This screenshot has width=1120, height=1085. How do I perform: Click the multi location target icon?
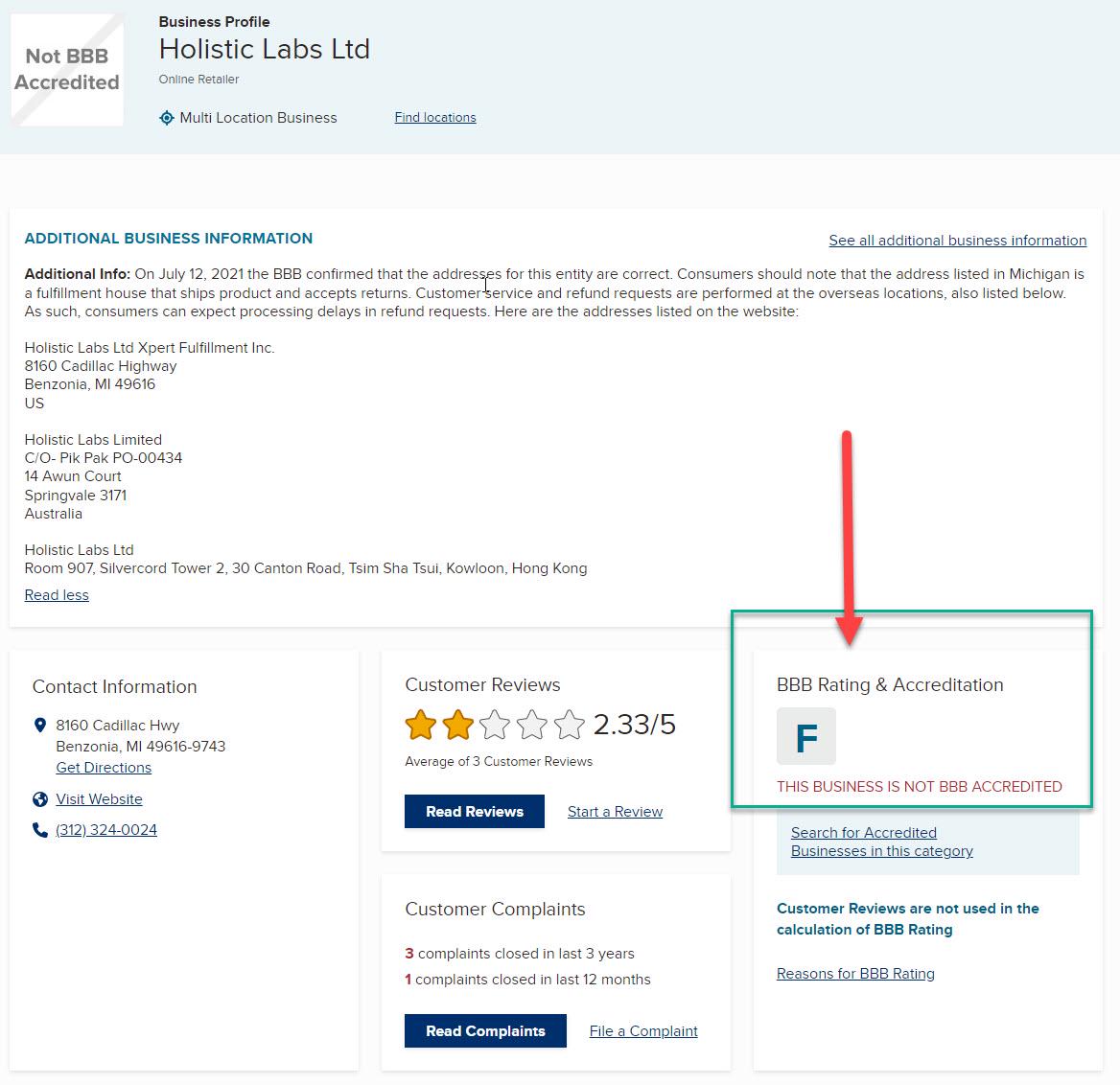tap(167, 118)
